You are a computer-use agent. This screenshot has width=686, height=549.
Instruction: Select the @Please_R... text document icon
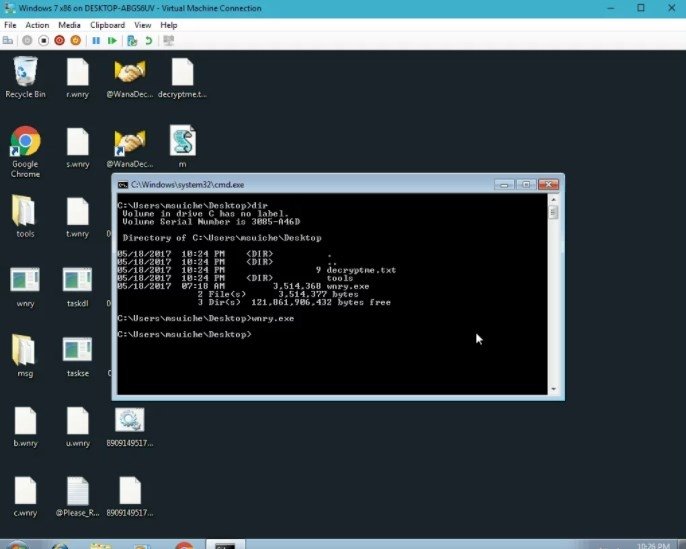click(x=78, y=497)
